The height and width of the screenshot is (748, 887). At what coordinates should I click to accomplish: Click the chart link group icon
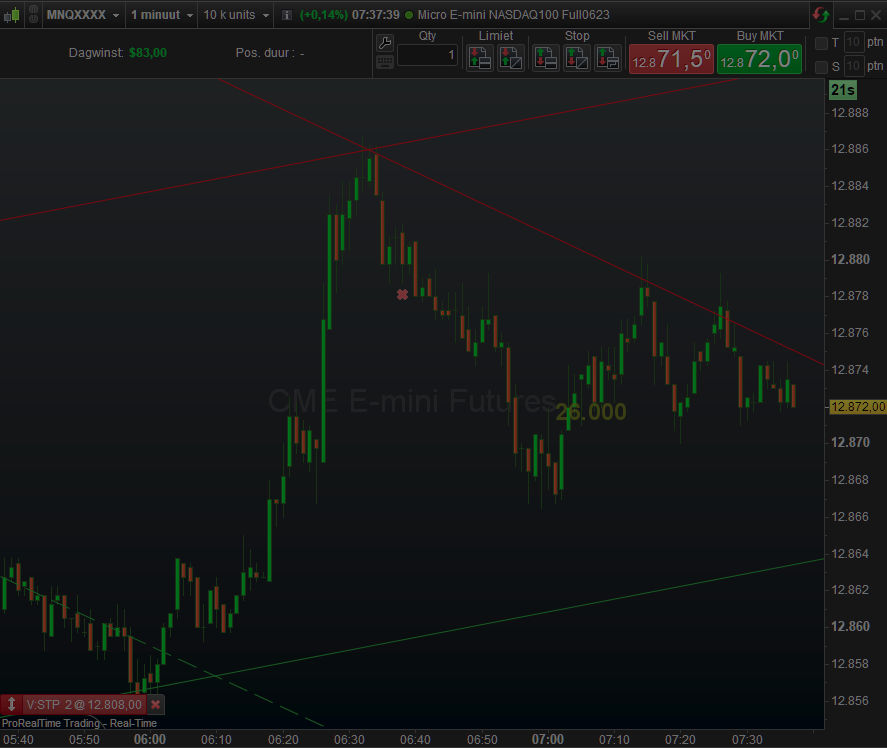click(33, 14)
